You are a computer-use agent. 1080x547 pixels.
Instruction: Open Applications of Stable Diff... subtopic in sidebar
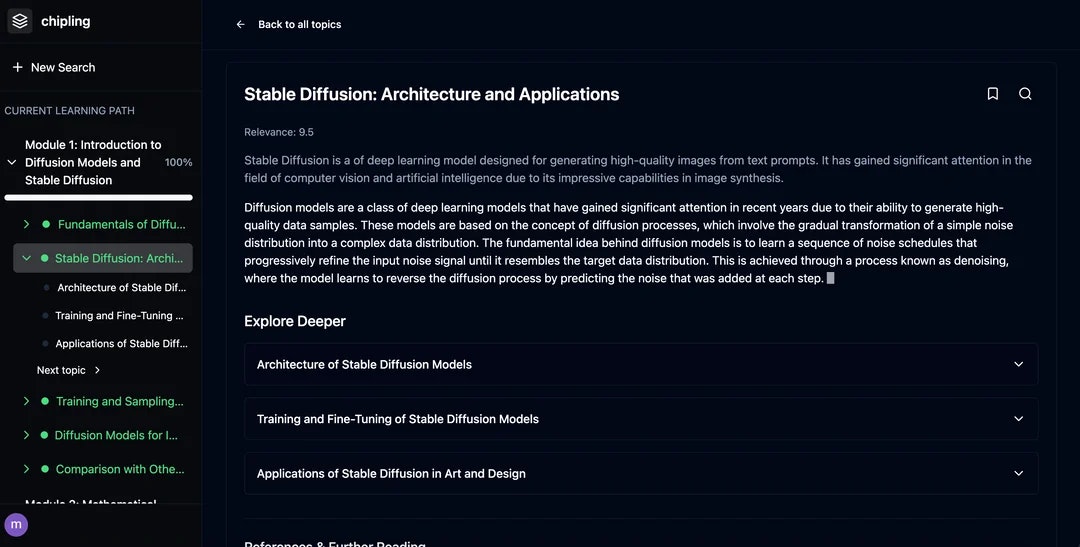(121, 343)
